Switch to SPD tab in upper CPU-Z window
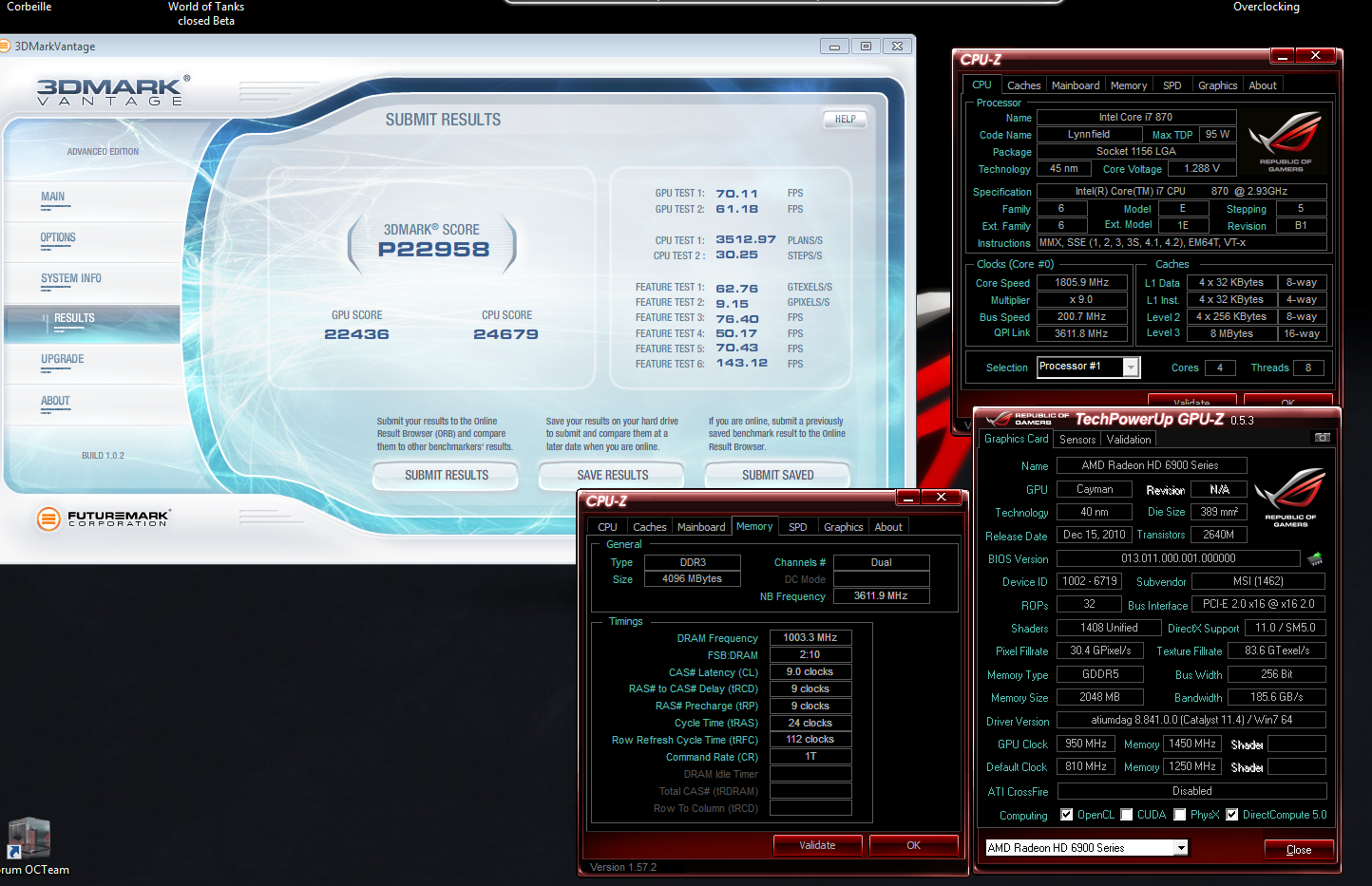This screenshot has width=1372, height=886. pos(1172,85)
